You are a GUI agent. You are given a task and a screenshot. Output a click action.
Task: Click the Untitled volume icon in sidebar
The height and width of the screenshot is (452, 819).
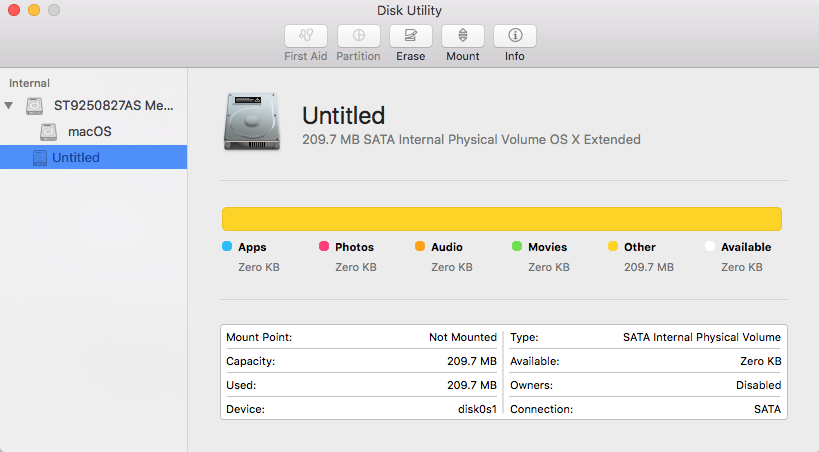40,158
